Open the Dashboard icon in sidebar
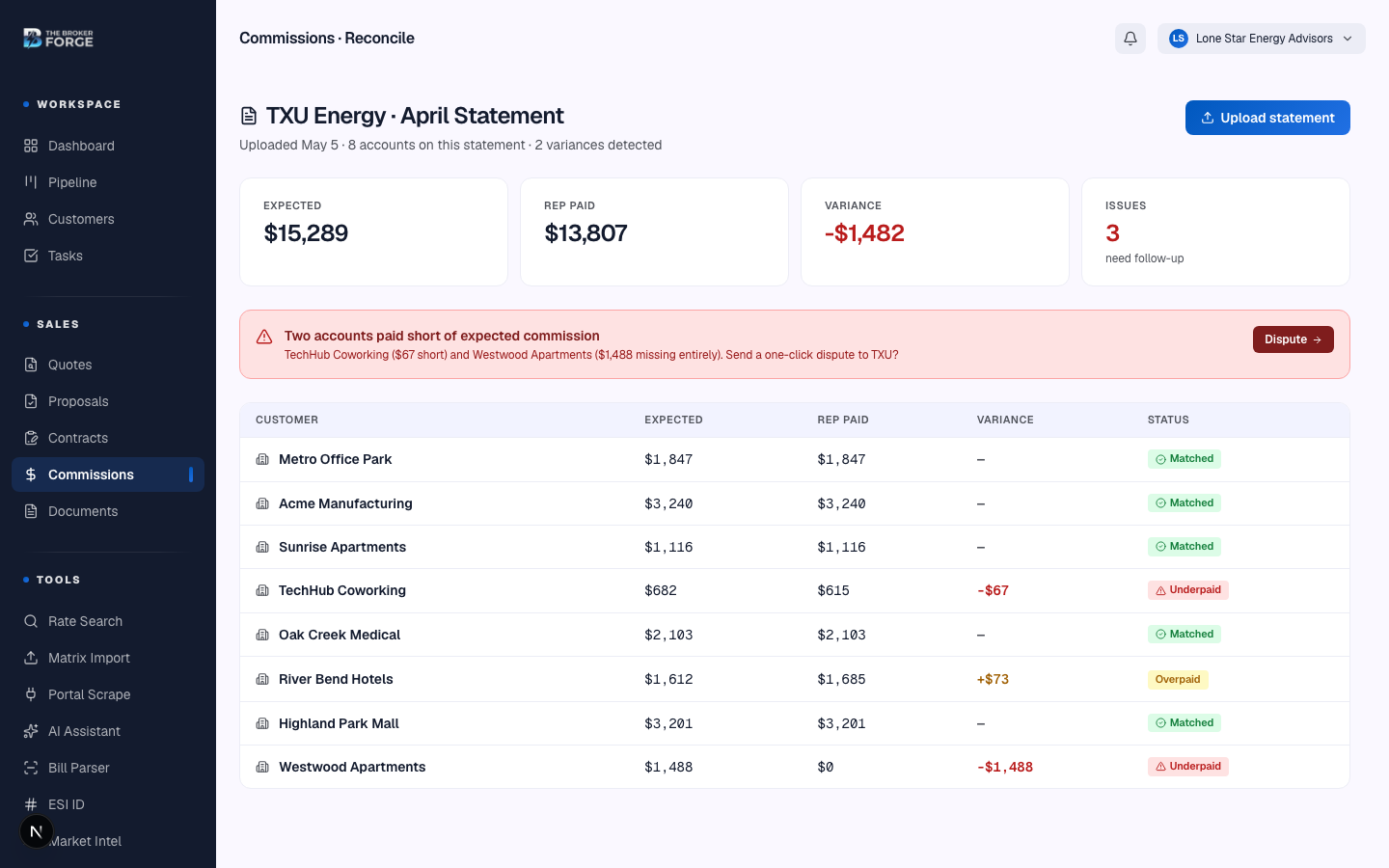Screen dimensions: 1389x868 pyautogui.click(x=31, y=146)
